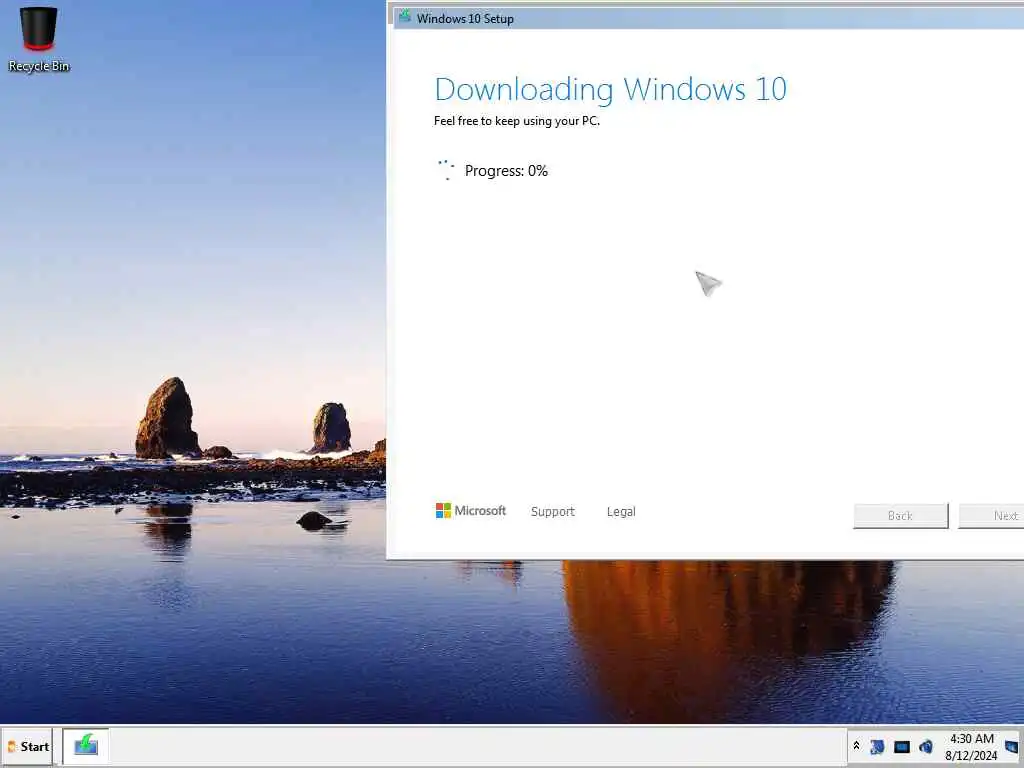
Task: Open the Recycle Bin desktop icon
Action: click(39, 39)
